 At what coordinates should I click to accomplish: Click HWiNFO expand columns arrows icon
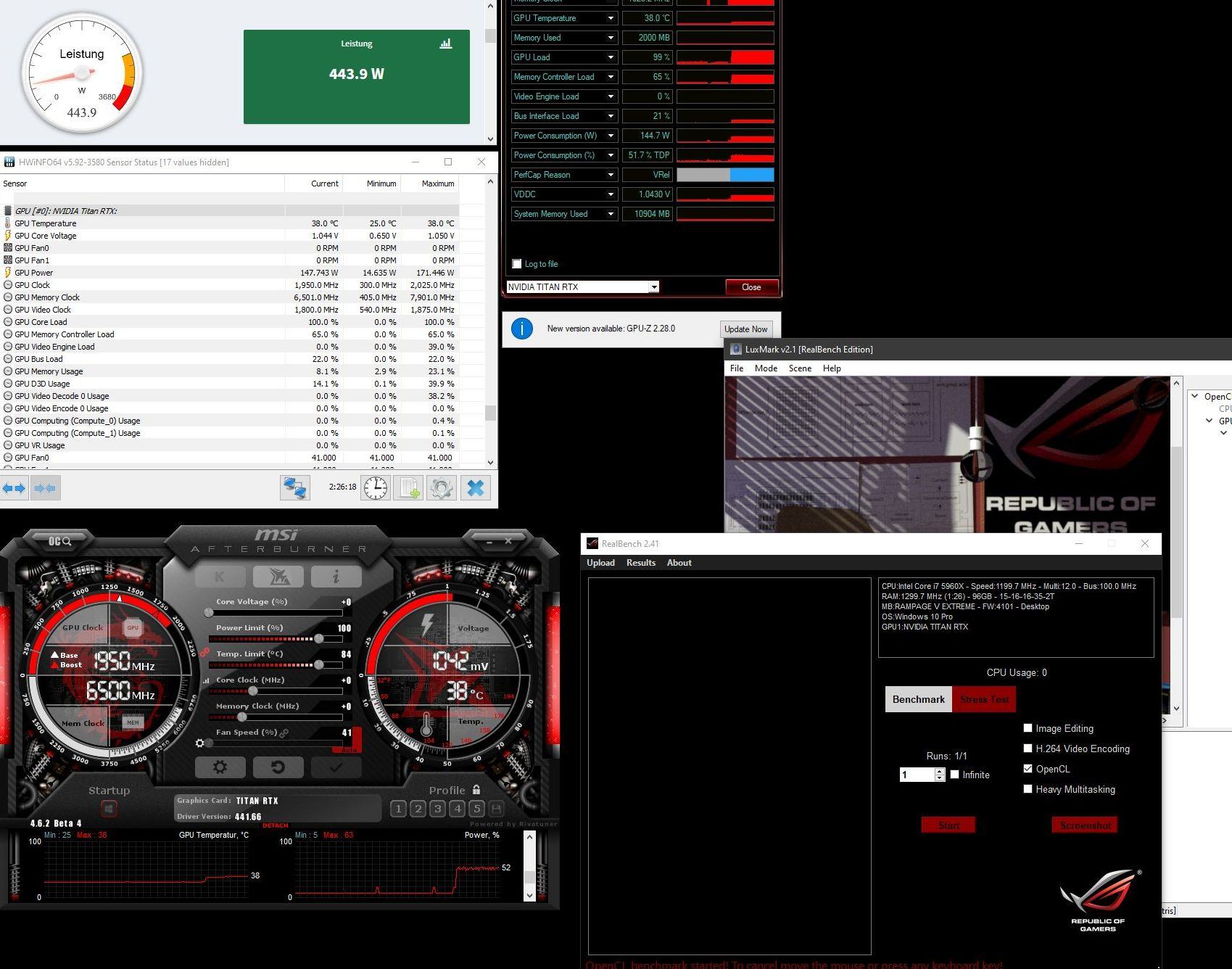coord(14,488)
